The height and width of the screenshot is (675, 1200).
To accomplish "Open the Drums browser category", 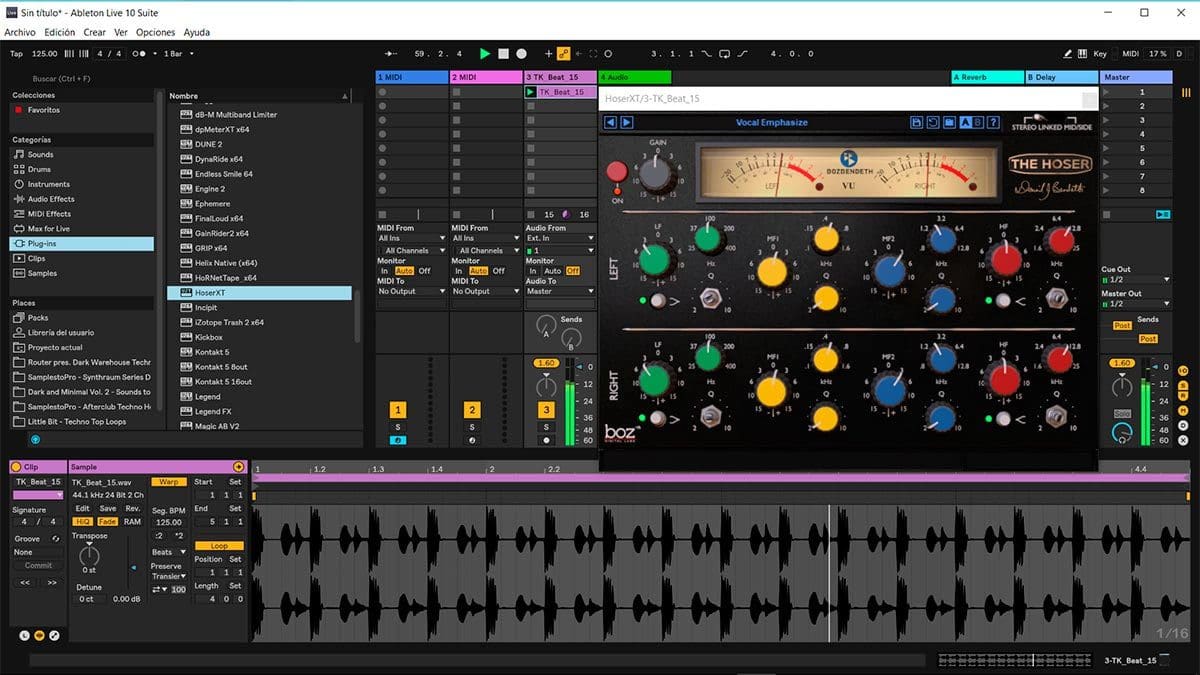I will (x=39, y=169).
